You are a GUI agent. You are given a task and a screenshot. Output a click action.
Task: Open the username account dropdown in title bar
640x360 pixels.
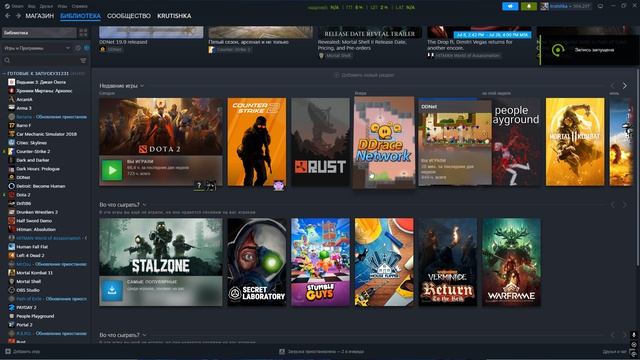pos(570,6)
